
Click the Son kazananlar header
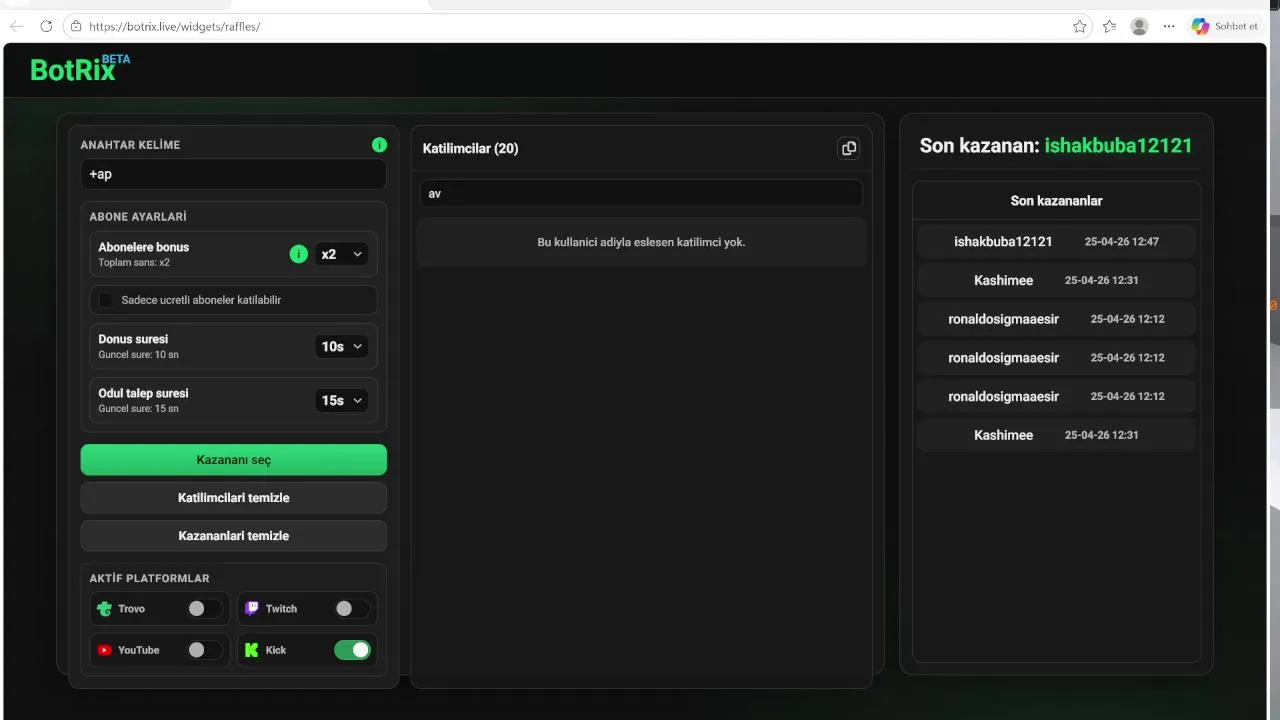(x=1056, y=201)
